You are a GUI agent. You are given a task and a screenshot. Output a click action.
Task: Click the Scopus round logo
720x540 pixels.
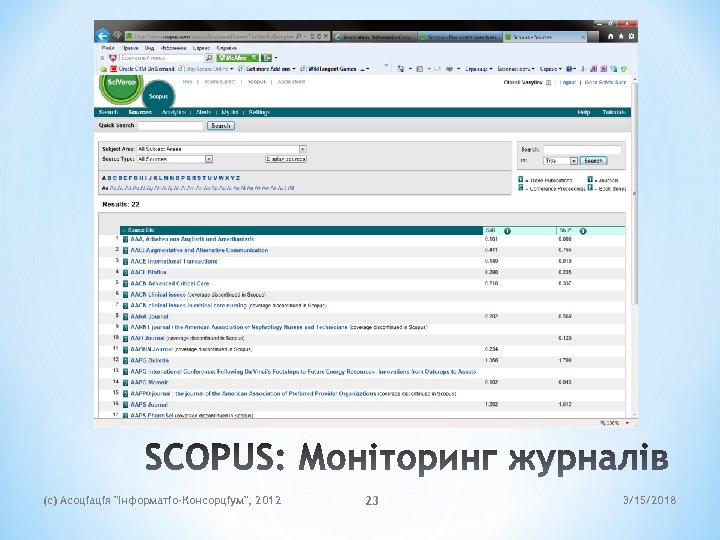coord(158,96)
